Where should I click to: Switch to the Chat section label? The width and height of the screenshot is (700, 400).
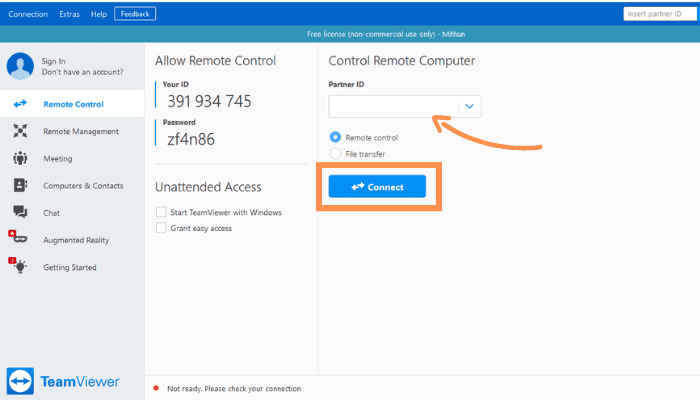click(x=51, y=213)
